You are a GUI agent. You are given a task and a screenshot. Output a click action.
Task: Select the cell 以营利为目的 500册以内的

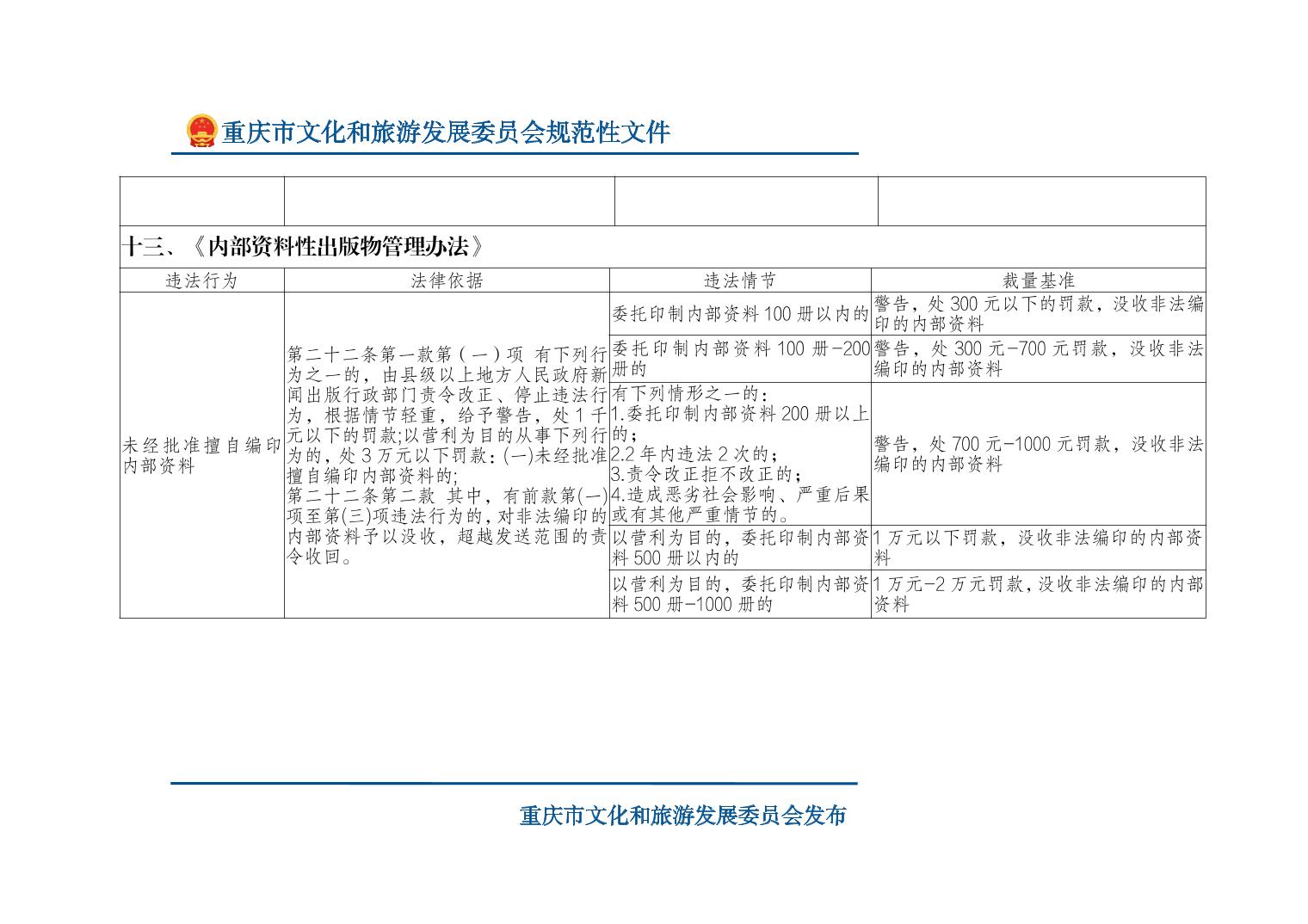tap(740, 547)
